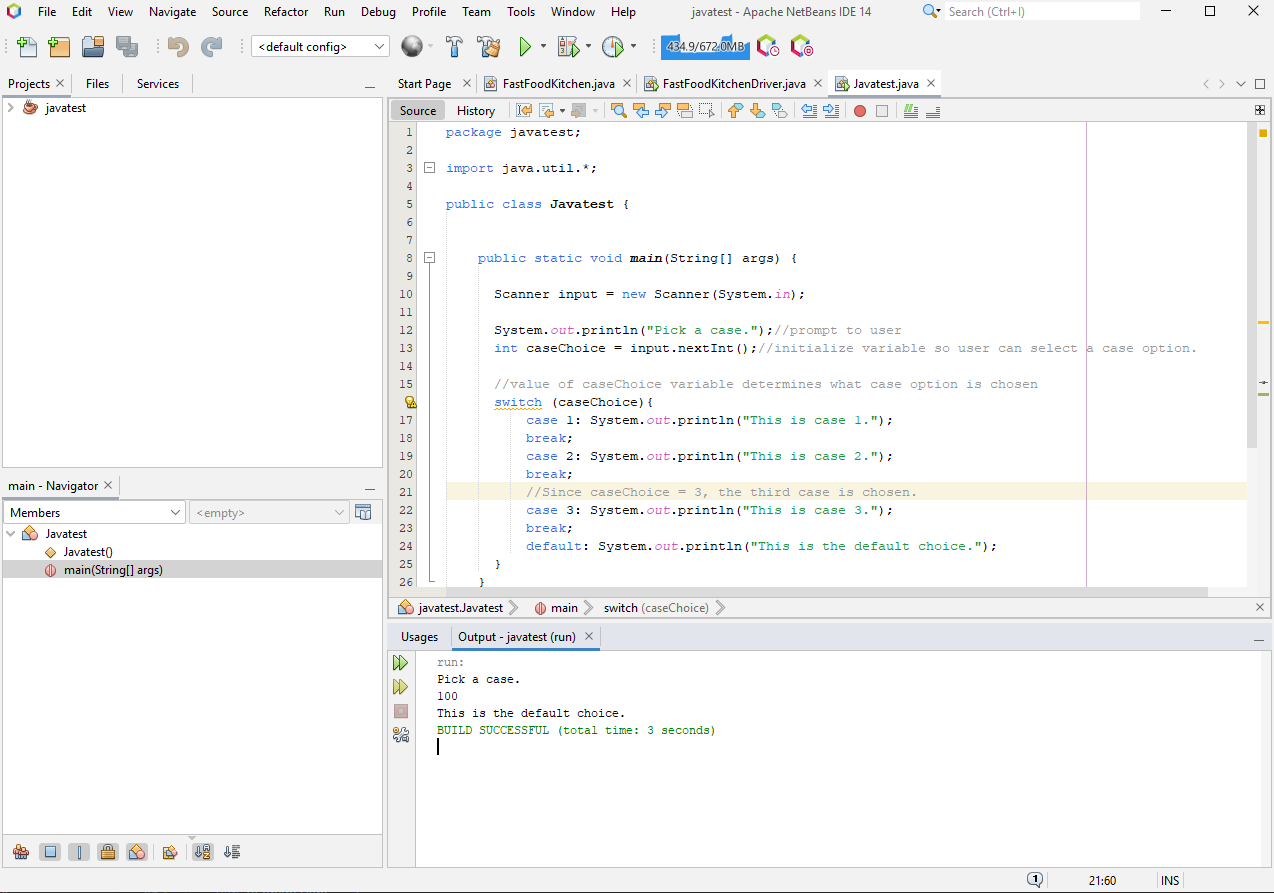Screen dimensions: 1274x893
Task: Click the New Project toolbar icon
Action: click(60, 46)
